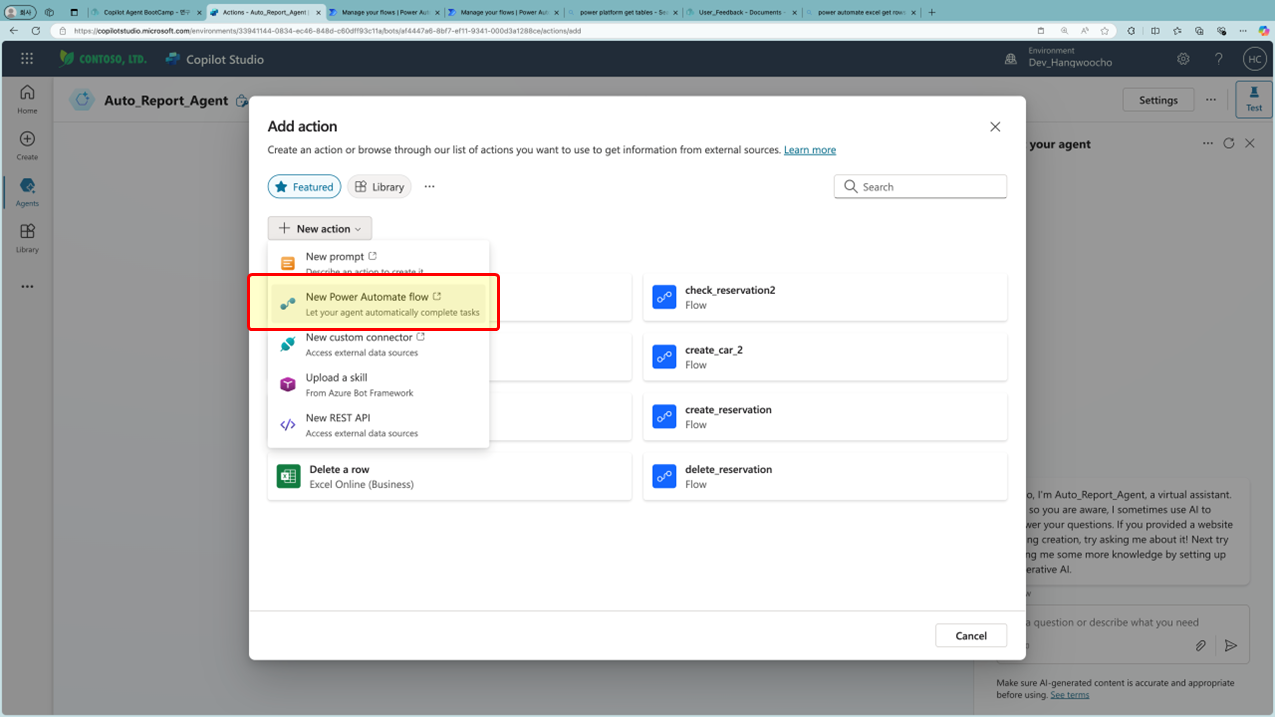Image resolution: width=1275 pixels, height=717 pixels.
Task: Select the create_car_2 flow card
Action: pos(825,357)
